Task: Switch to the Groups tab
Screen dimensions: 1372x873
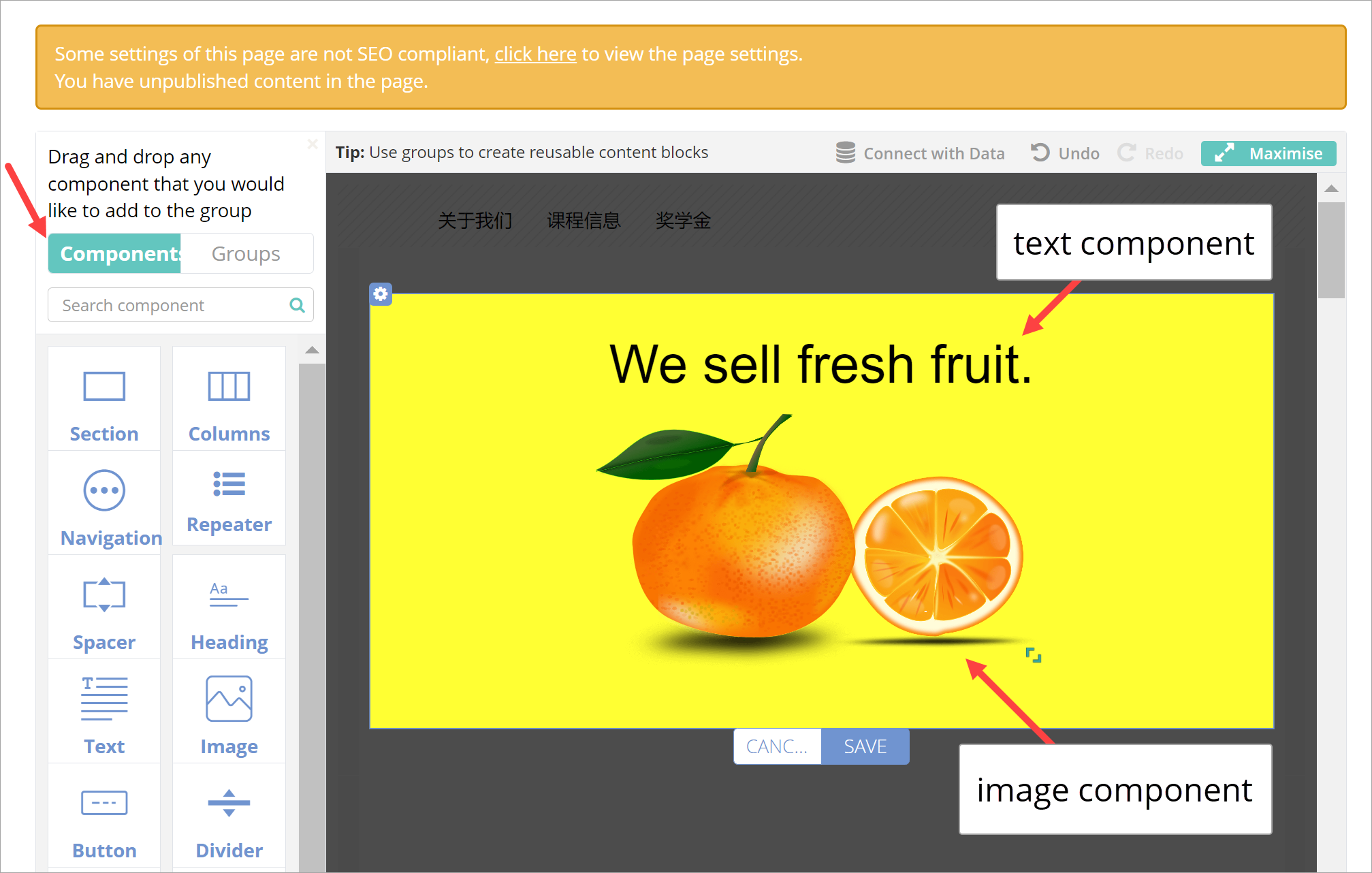Action: click(246, 254)
